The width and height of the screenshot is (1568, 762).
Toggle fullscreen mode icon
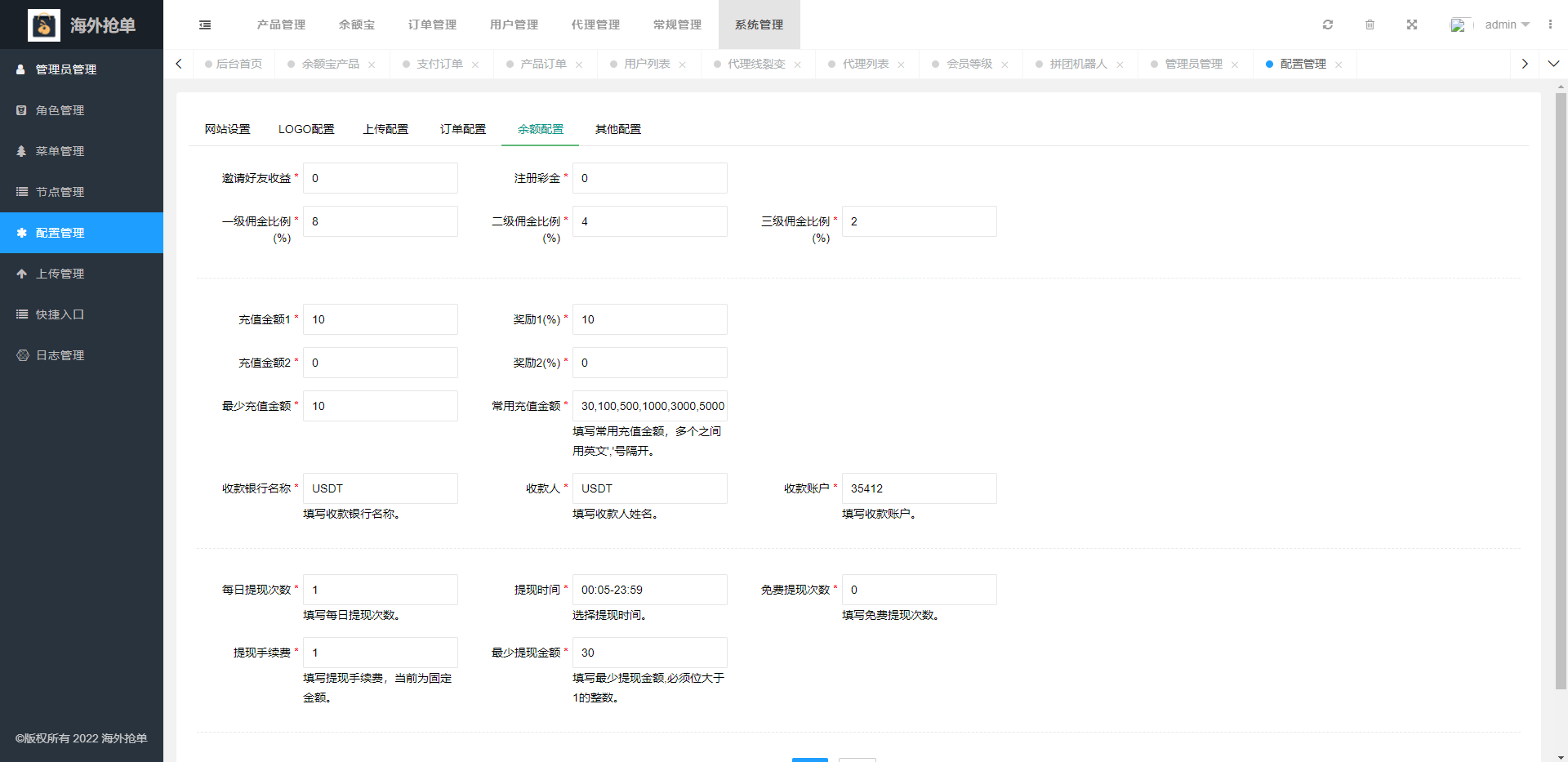(x=1412, y=25)
